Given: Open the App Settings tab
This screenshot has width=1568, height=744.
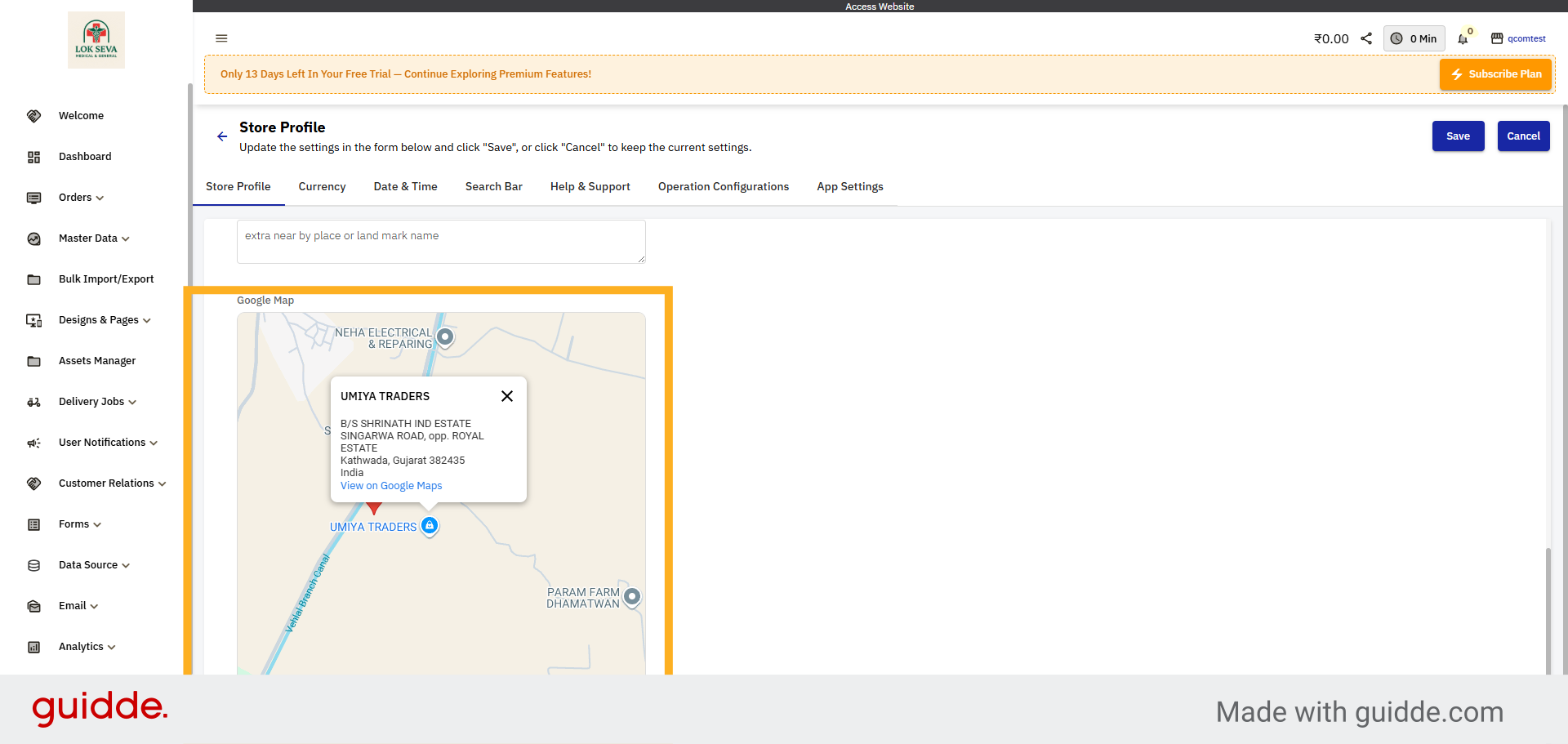Looking at the screenshot, I should (x=850, y=187).
